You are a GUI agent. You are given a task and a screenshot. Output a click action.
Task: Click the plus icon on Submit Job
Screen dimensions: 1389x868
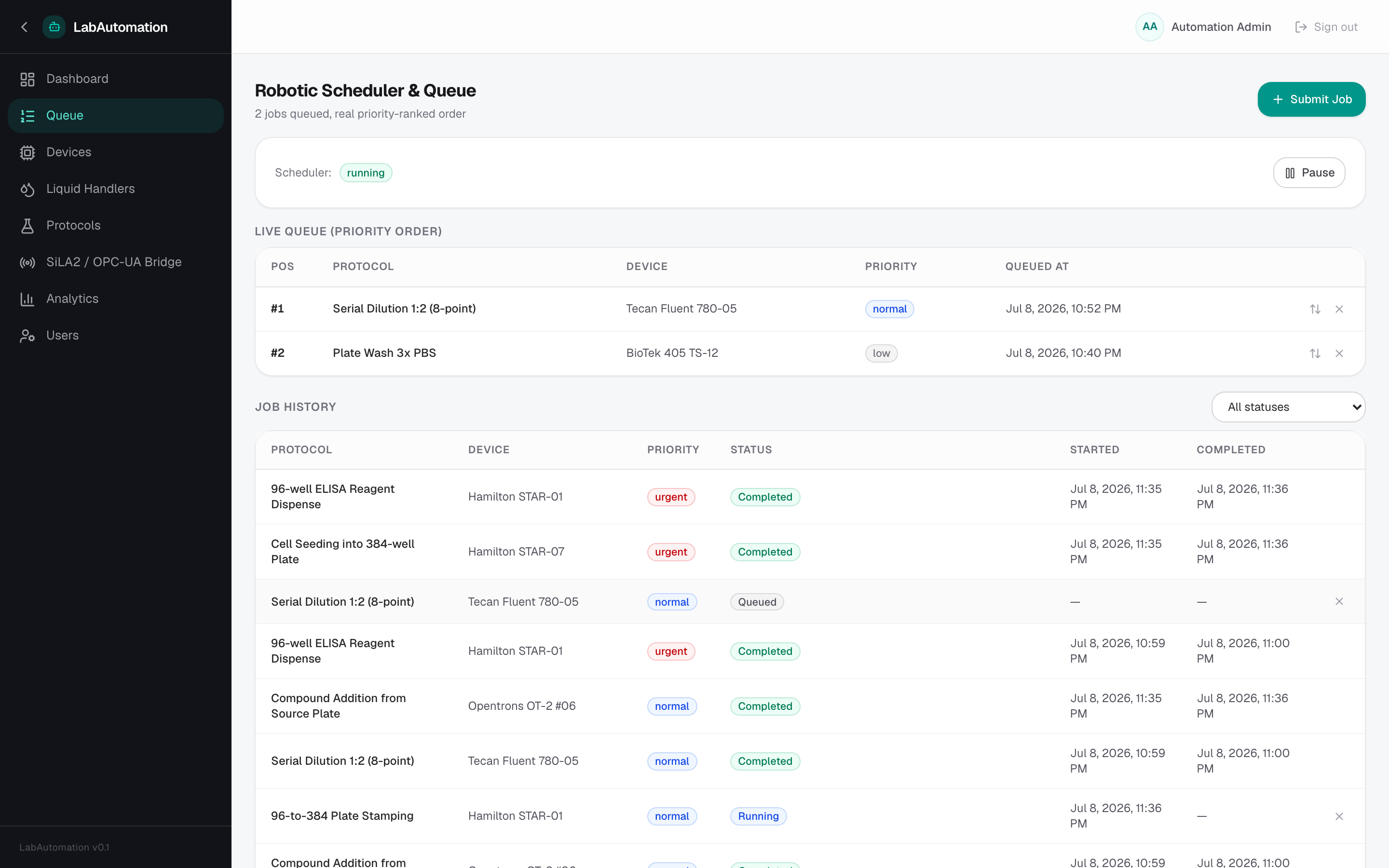[x=1278, y=100]
